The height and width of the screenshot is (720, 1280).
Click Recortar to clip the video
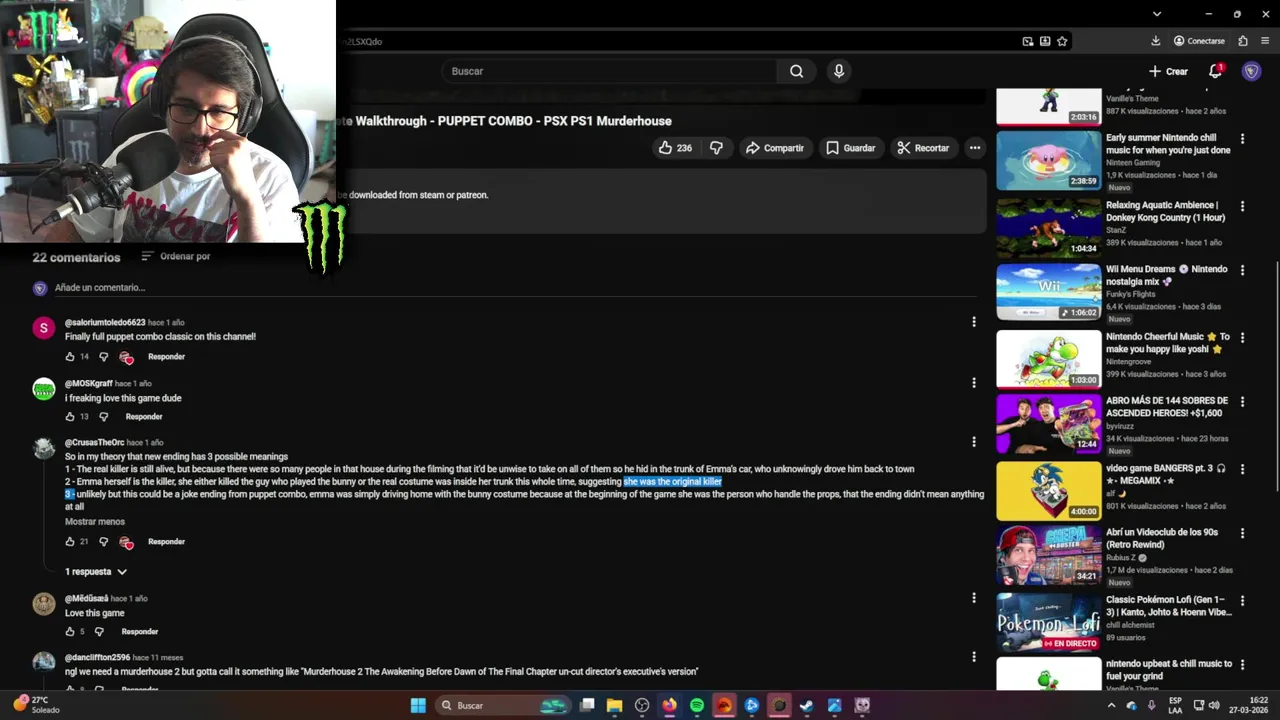tap(922, 148)
